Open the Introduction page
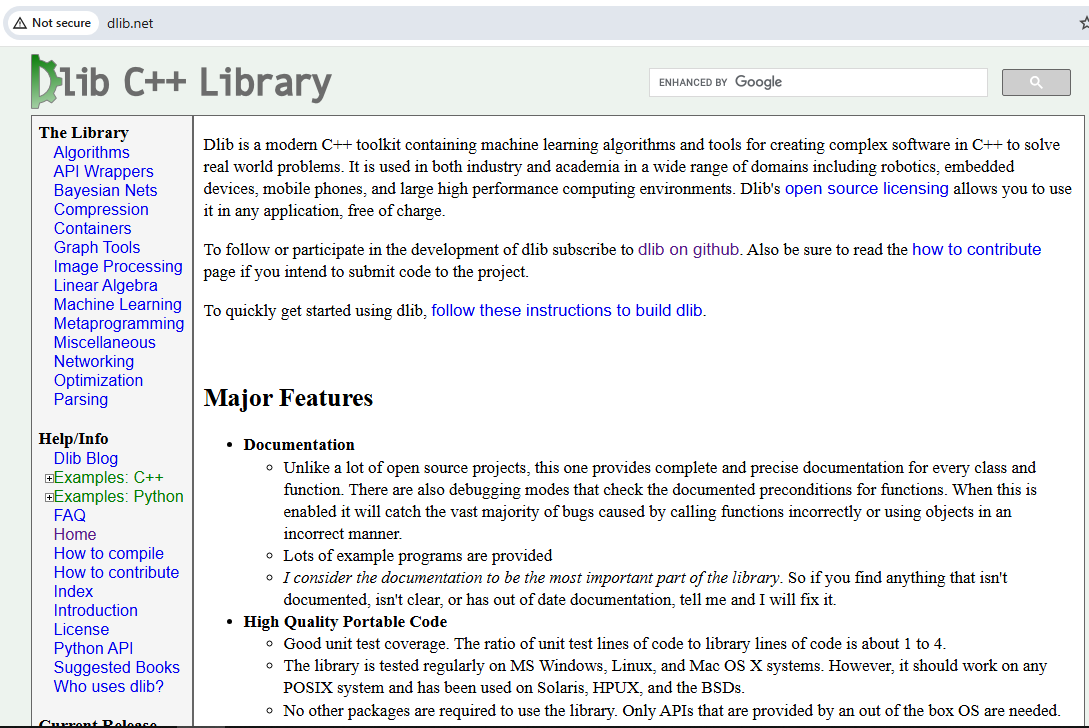This screenshot has width=1089, height=728. point(95,610)
